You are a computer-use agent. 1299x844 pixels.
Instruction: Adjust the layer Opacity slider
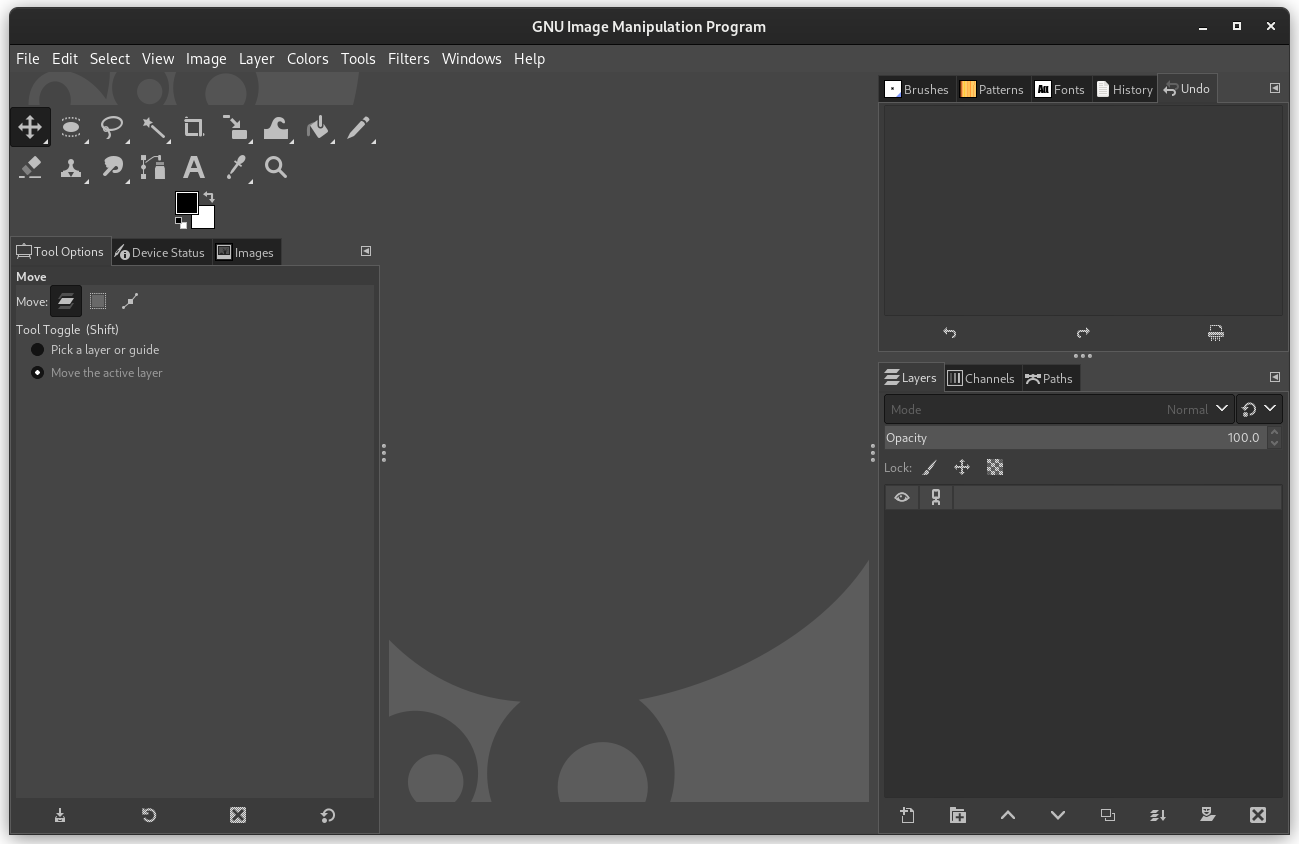1075,438
